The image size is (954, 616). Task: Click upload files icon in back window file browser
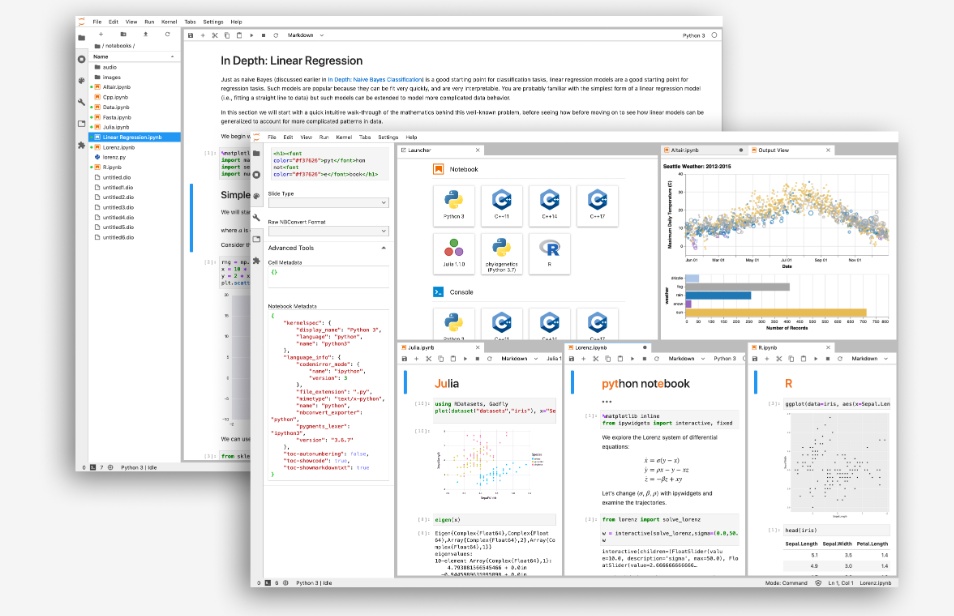click(x=145, y=34)
